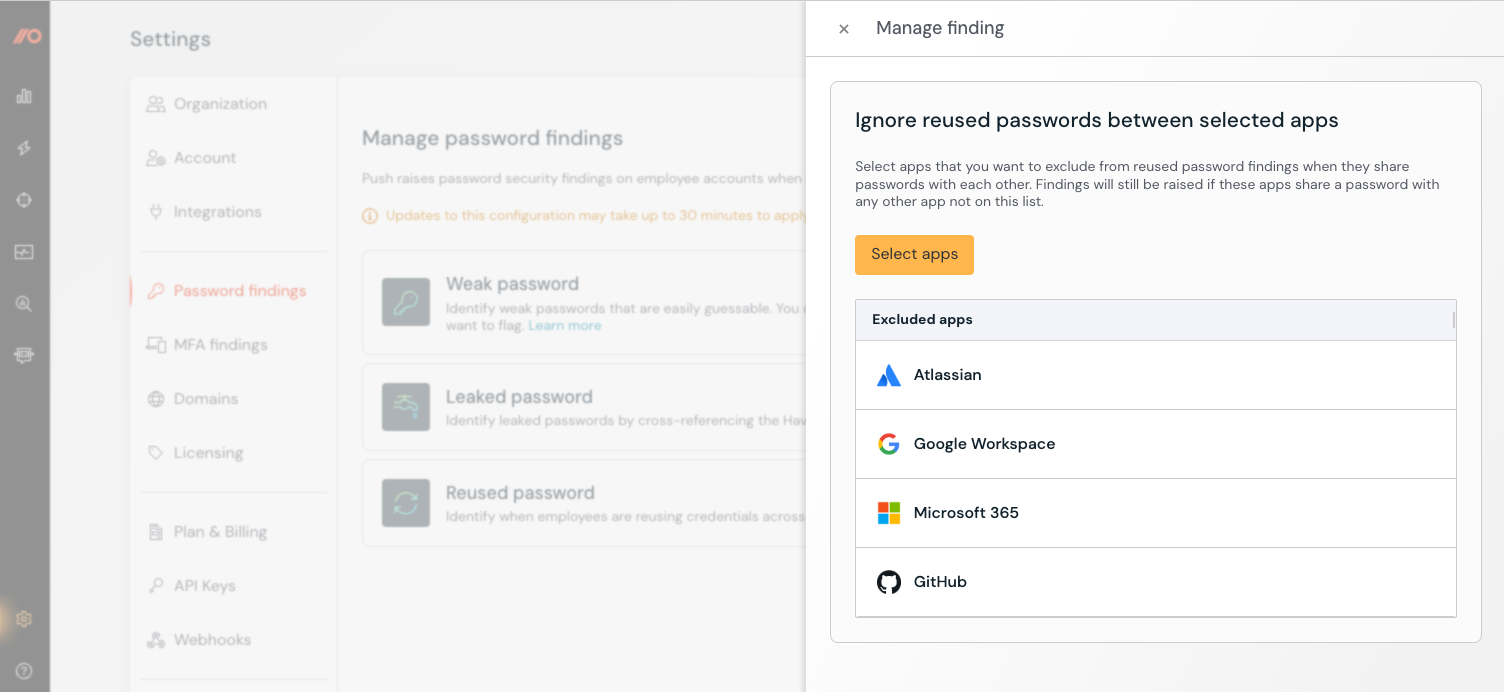Click the Microsoft 365 logo icon
This screenshot has height=692, width=1504.
pos(888,513)
